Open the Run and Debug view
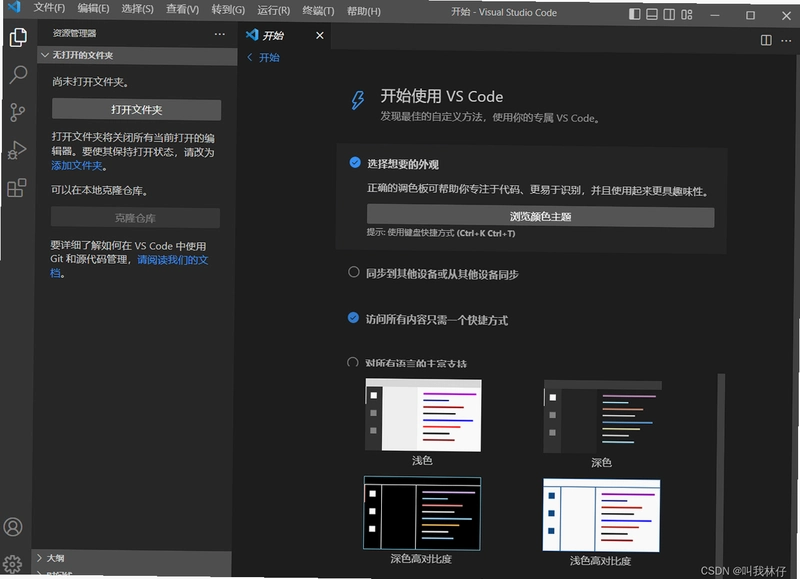Image resolution: width=800 pixels, height=579 pixels. [x=17, y=150]
